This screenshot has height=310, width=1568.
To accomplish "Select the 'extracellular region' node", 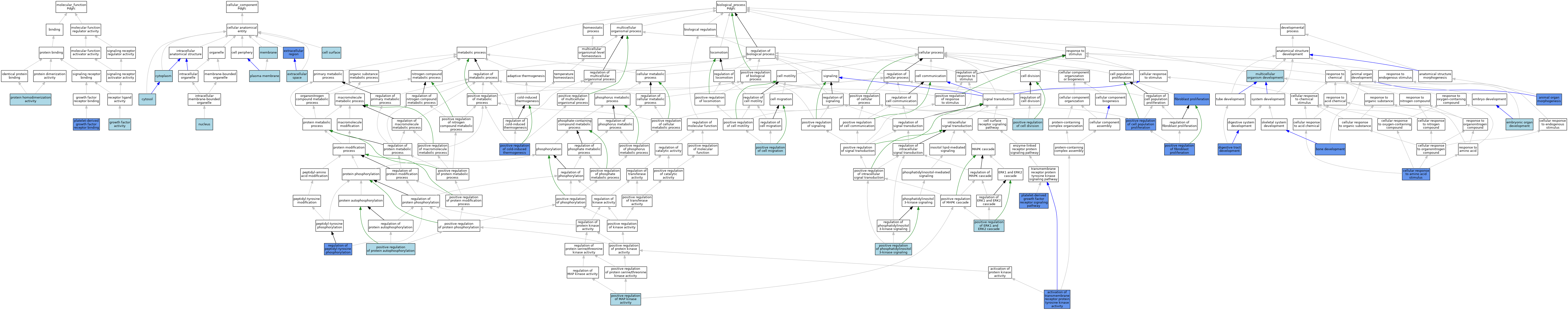I will coord(293,53).
